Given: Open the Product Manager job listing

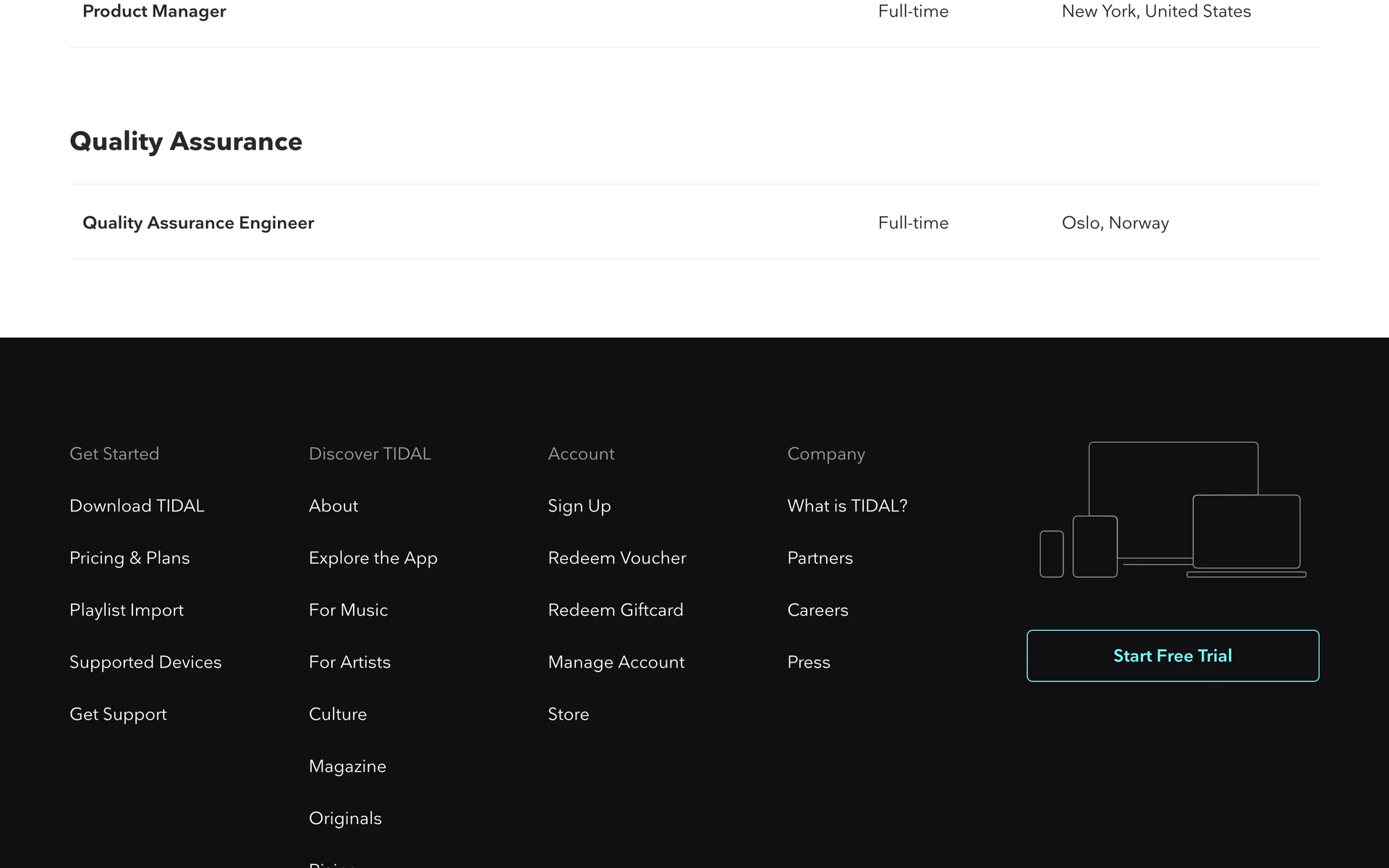Looking at the screenshot, I should coord(154,12).
